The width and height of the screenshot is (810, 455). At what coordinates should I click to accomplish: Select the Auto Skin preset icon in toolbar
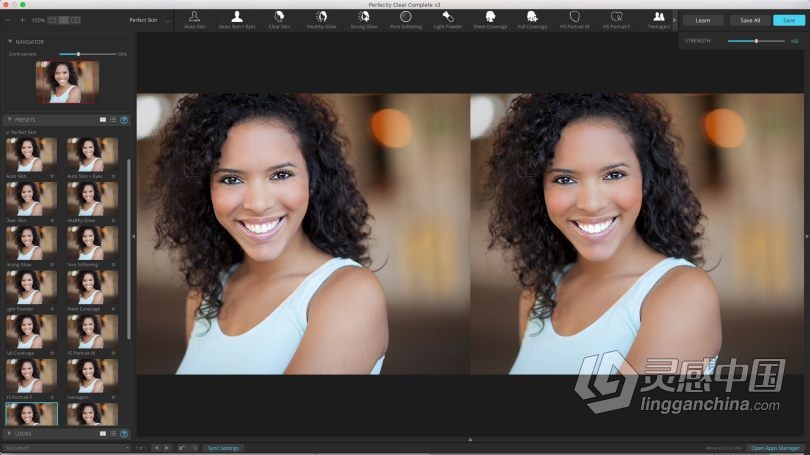[194, 20]
